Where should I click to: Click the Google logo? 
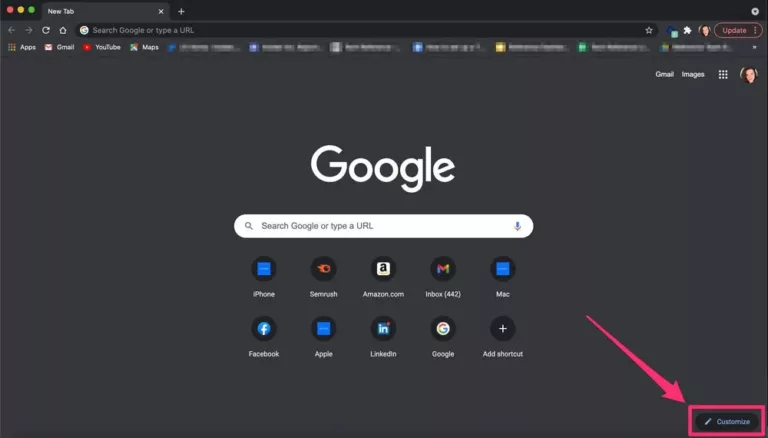(383, 168)
